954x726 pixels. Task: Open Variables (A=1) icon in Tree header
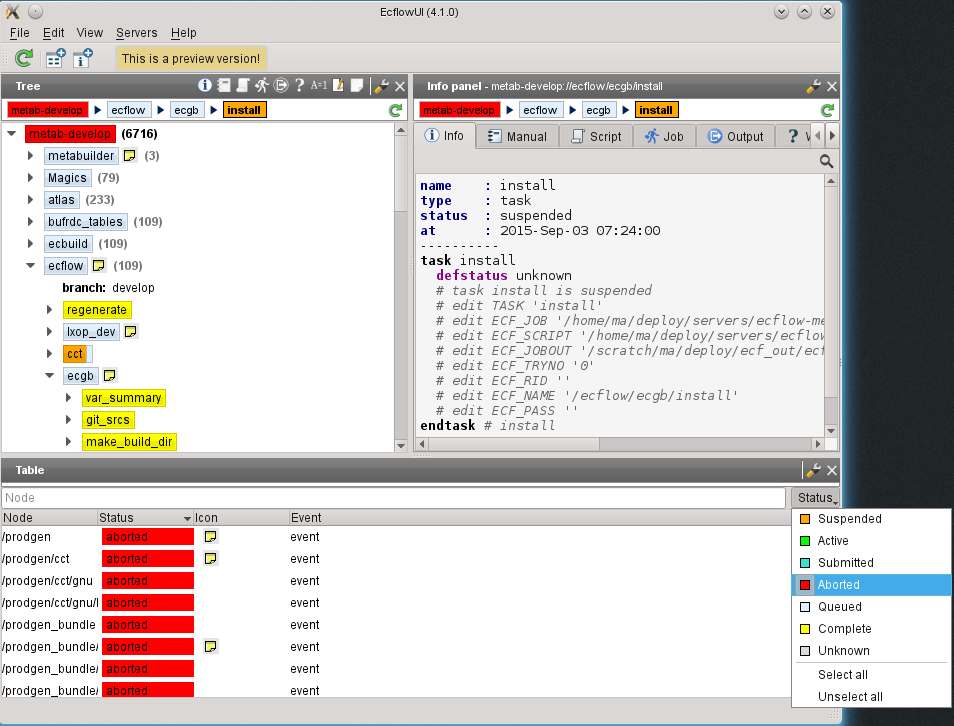(x=319, y=86)
